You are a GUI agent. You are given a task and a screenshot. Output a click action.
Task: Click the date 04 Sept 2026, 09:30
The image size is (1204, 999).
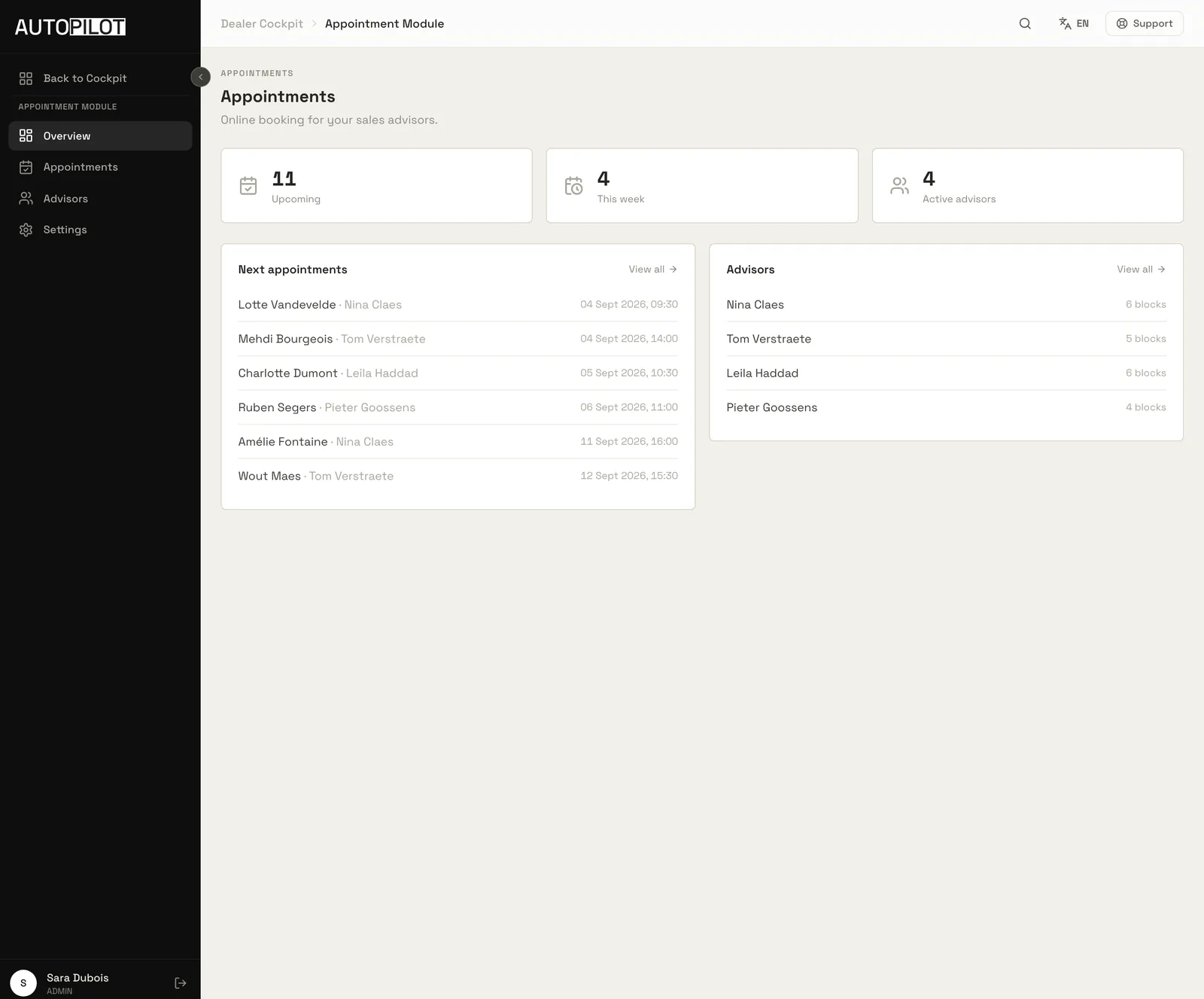[x=629, y=304]
